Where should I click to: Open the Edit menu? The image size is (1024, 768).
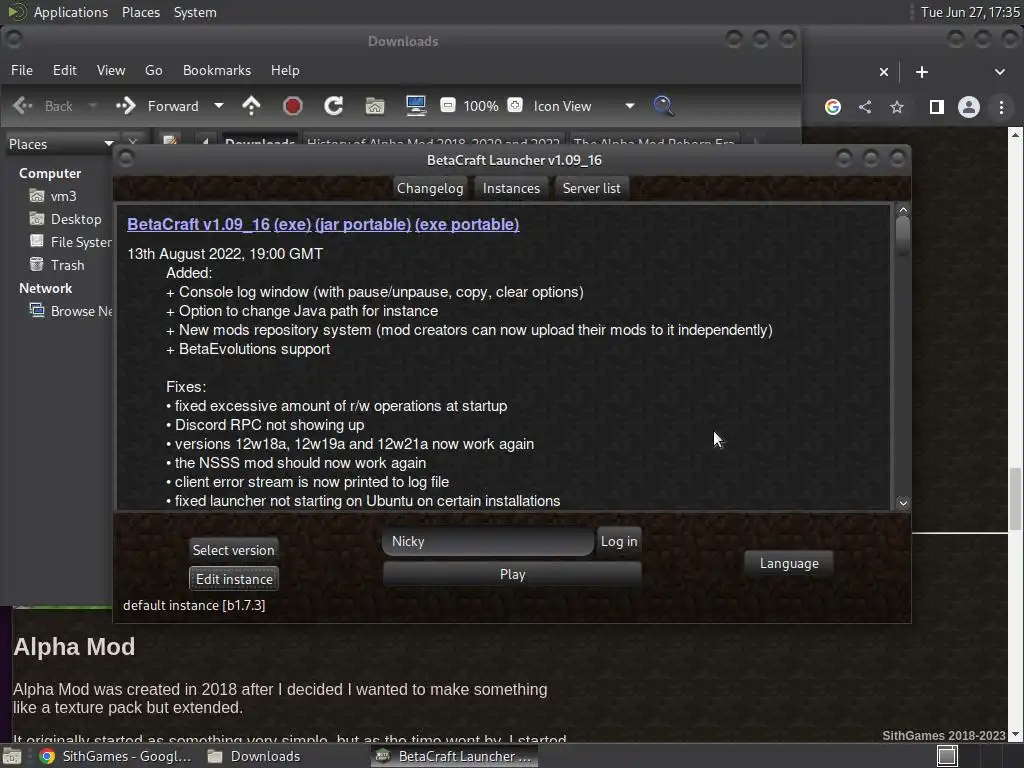65,70
